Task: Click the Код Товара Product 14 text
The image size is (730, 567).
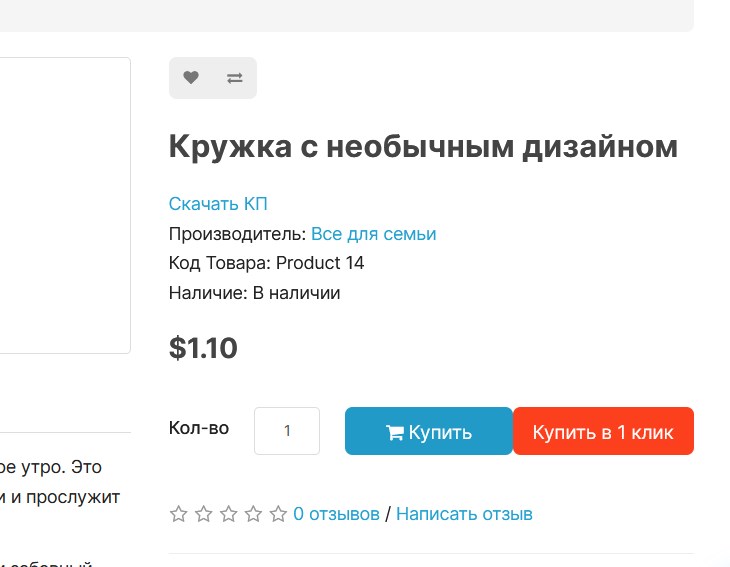Action: coord(266,263)
